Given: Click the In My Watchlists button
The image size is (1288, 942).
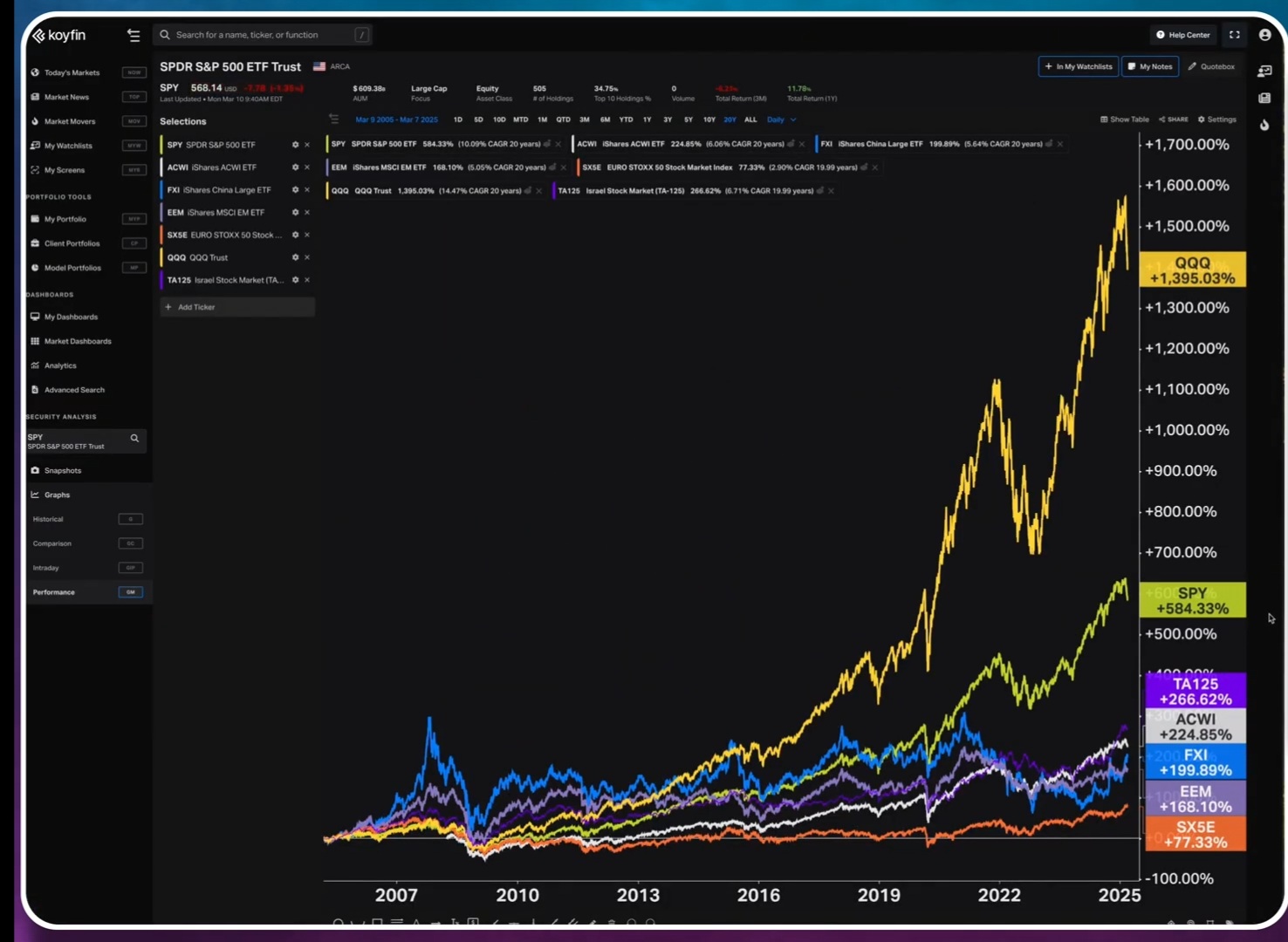Looking at the screenshot, I should coord(1079,66).
